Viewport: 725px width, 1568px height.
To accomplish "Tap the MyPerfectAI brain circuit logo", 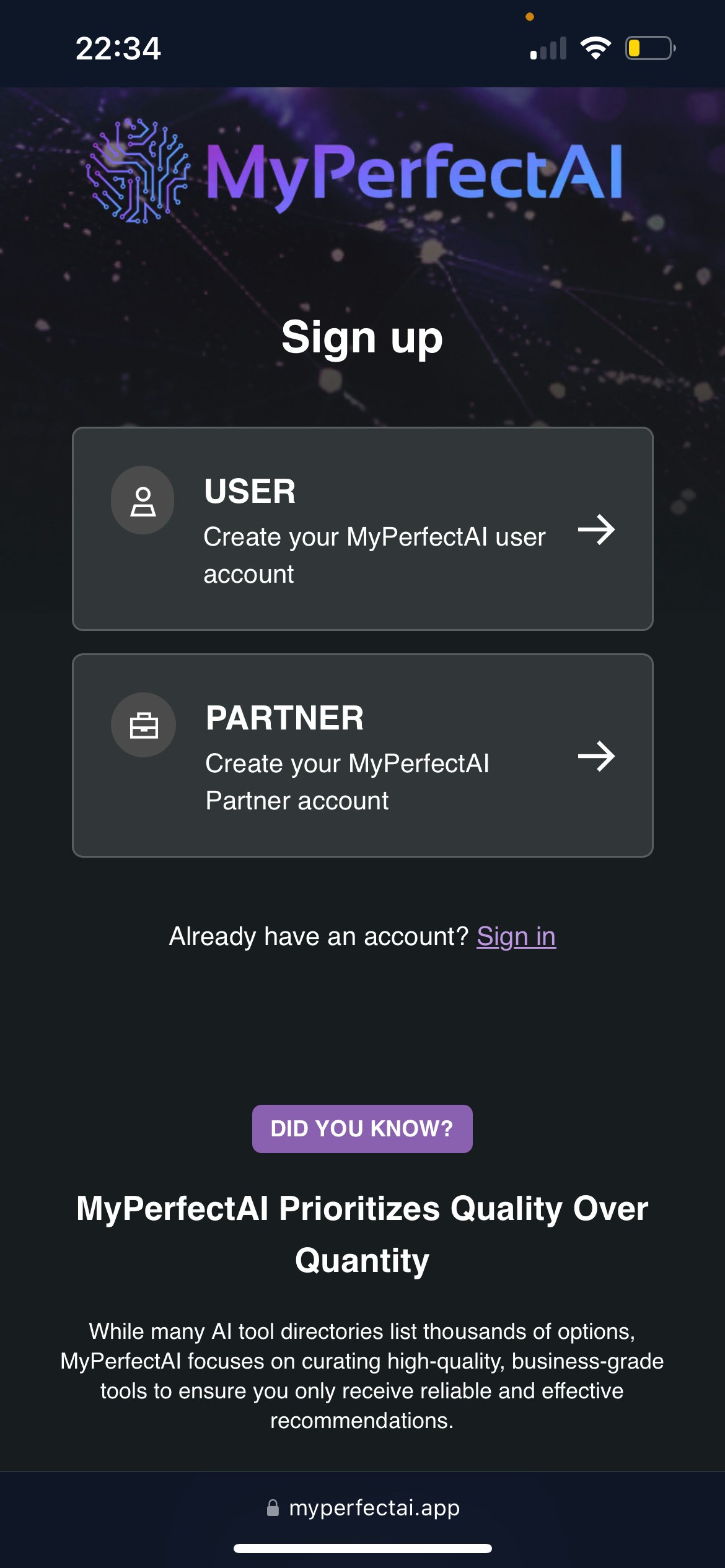I will 138,172.
